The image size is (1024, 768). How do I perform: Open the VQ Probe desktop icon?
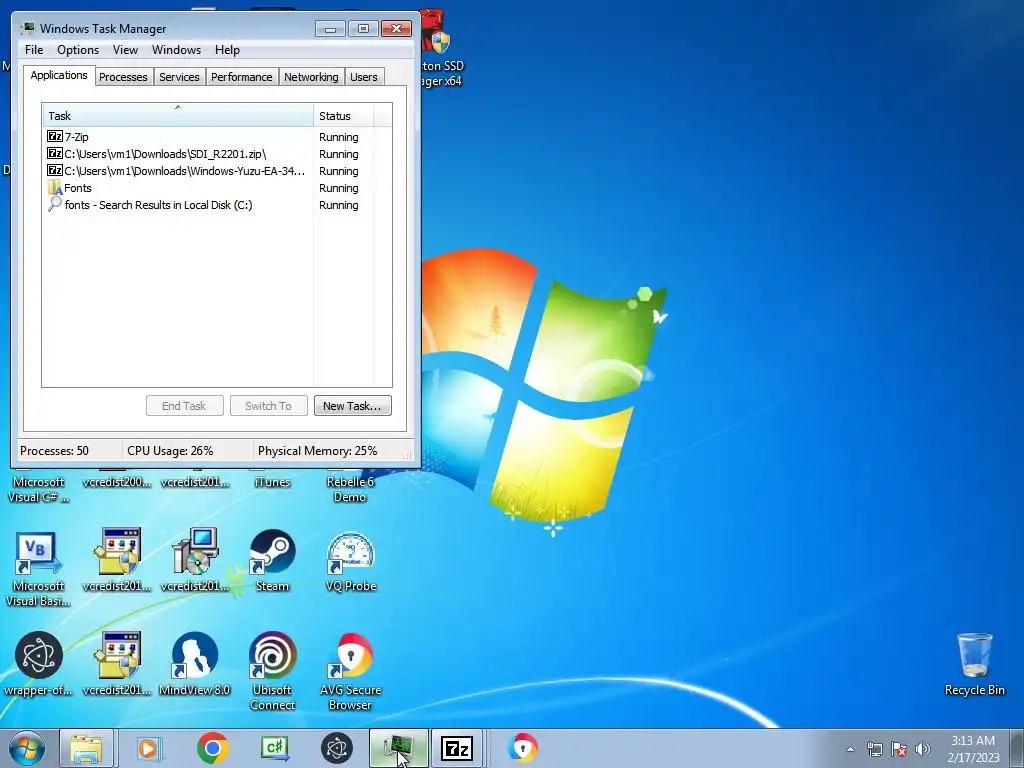[351, 560]
